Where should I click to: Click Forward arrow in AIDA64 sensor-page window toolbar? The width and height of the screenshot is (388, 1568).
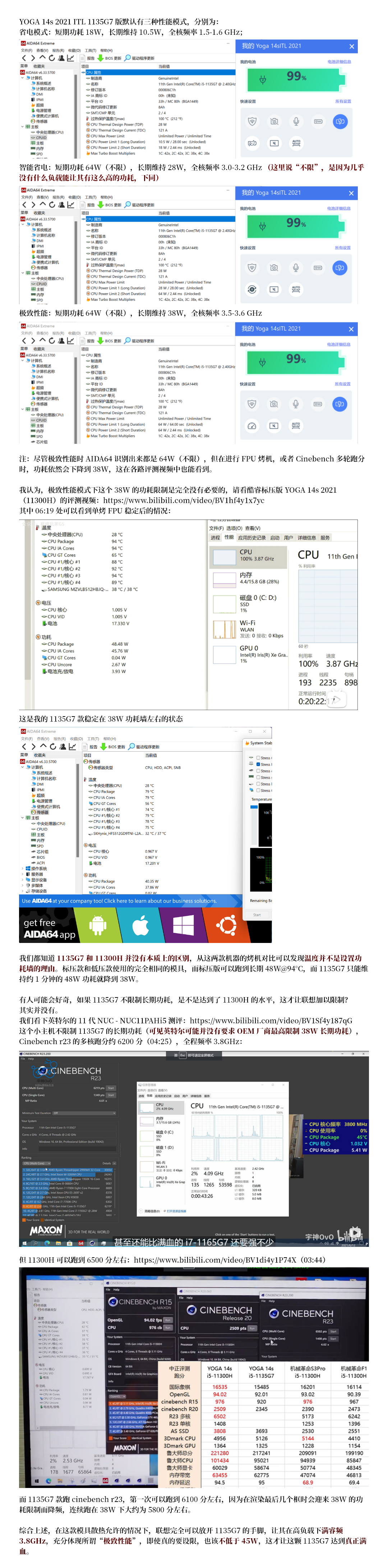pyautogui.click(x=34, y=746)
